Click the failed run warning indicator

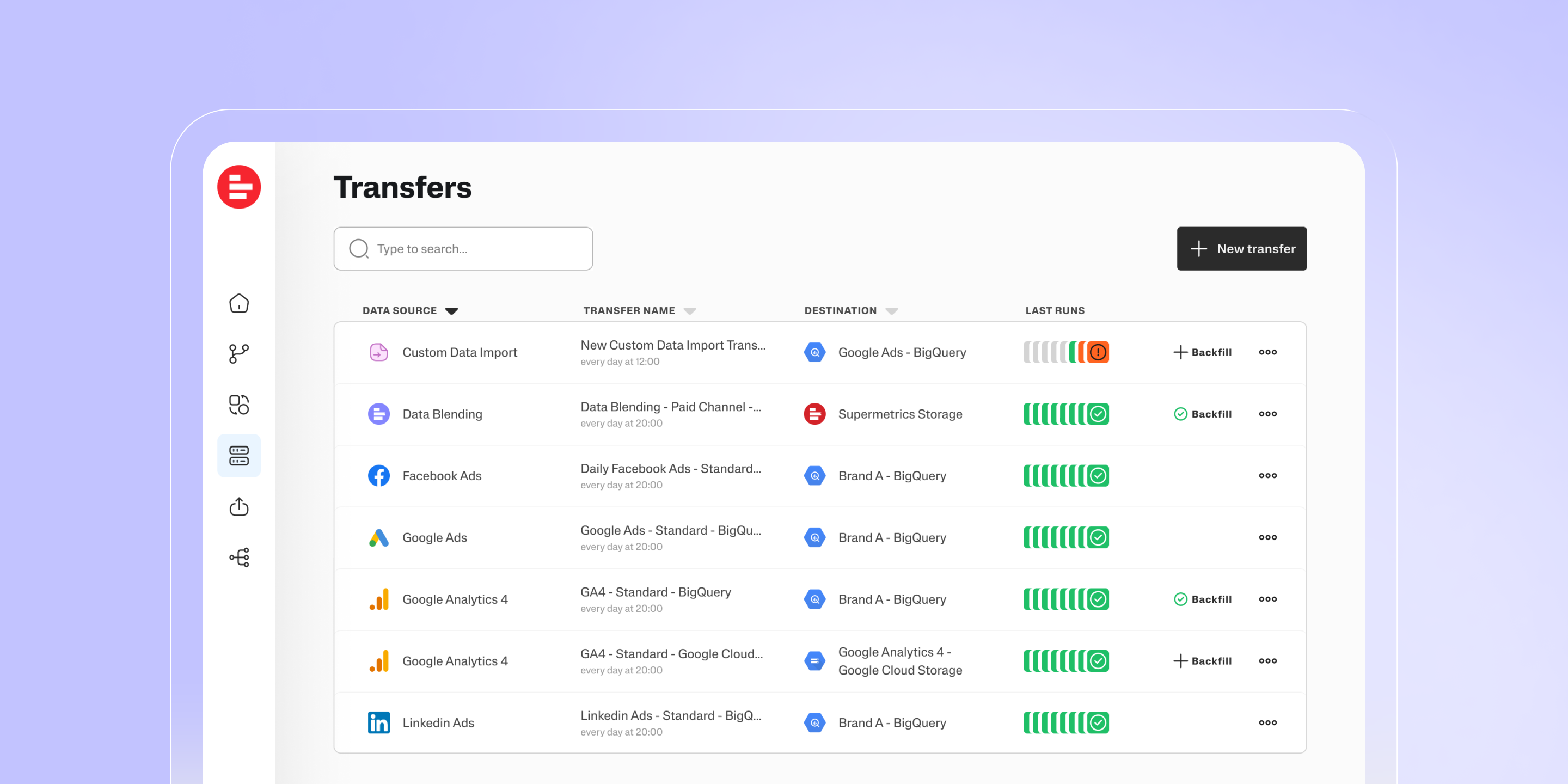point(1098,352)
